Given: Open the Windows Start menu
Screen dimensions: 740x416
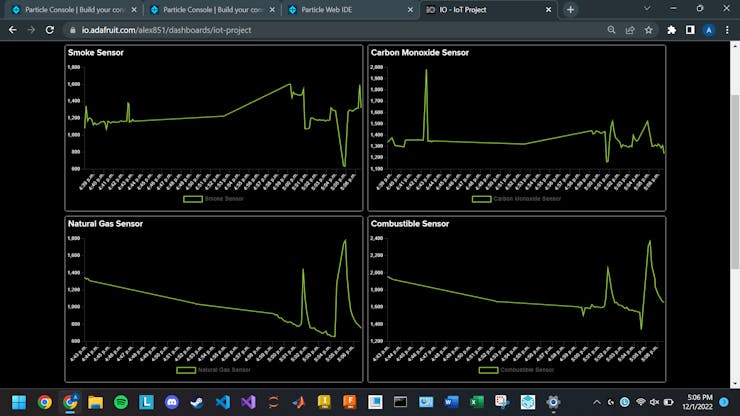Looking at the screenshot, I should pos(19,402).
